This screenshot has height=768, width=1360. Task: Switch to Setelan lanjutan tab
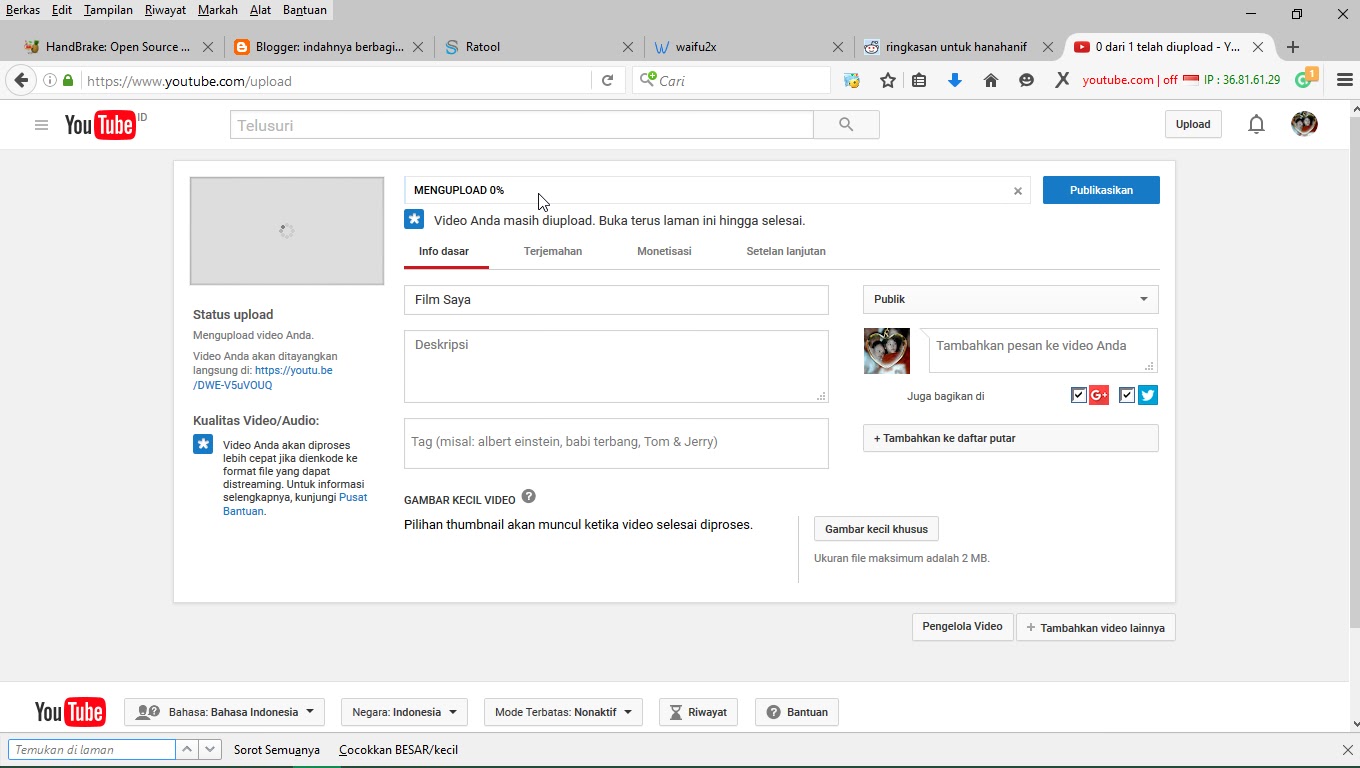coord(786,251)
